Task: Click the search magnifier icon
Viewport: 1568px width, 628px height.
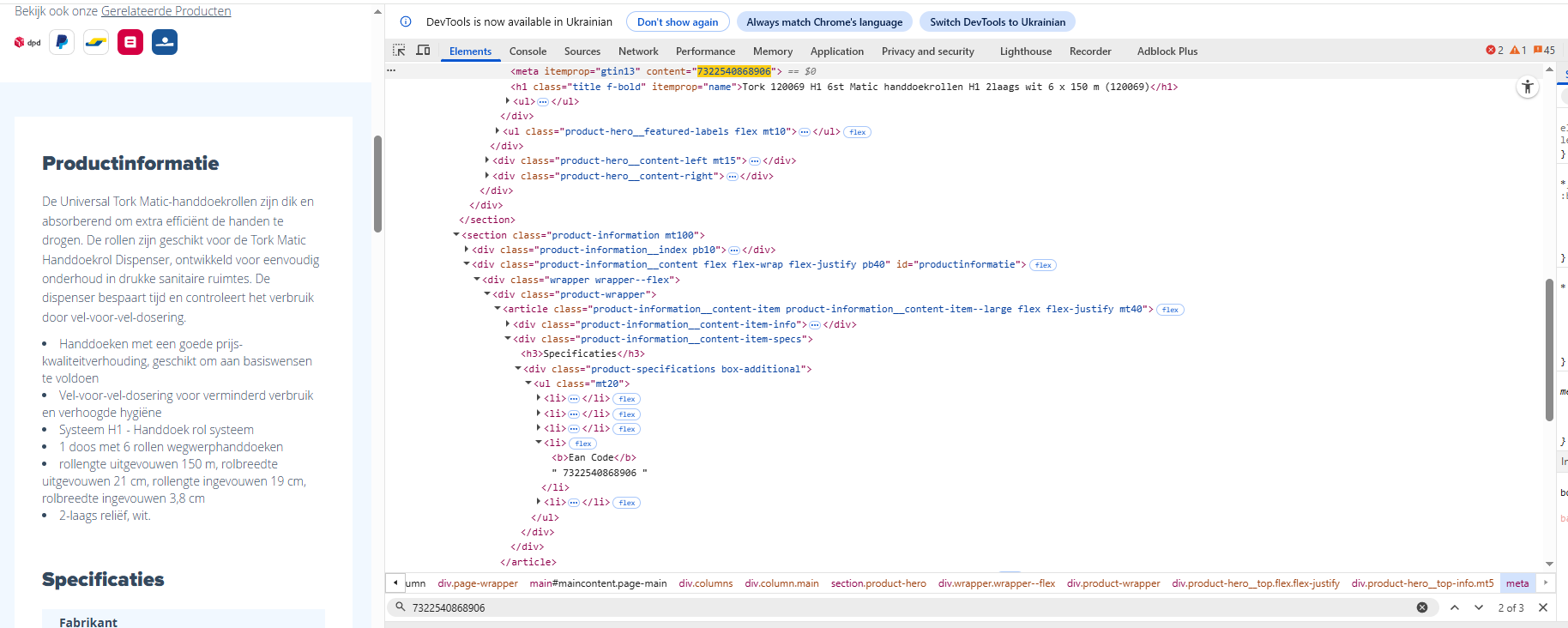Action: (400, 607)
